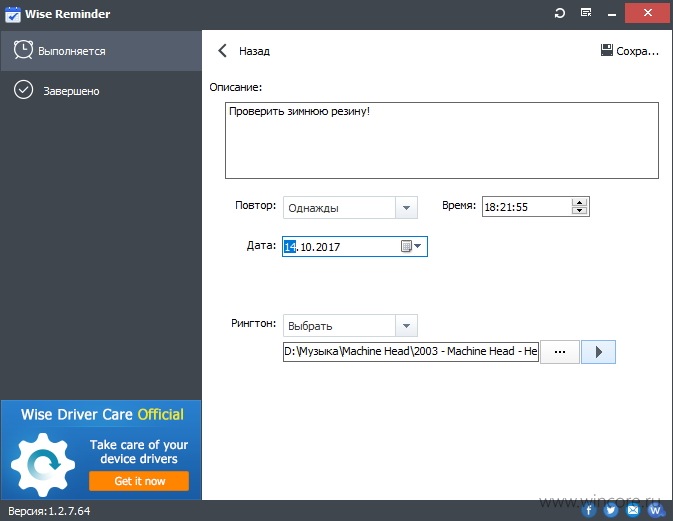Click the Wise website icon at bottom
The height and width of the screenshot is (521, 673).
pos(655,510)
